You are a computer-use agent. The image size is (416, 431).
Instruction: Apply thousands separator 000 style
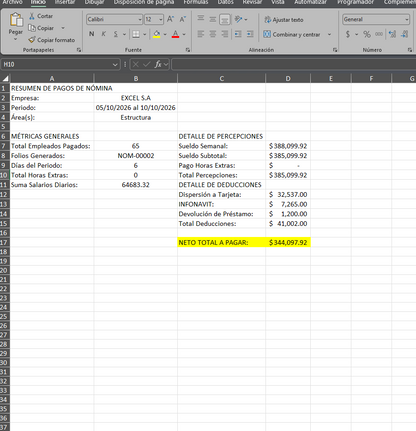[x=379, y=34]
